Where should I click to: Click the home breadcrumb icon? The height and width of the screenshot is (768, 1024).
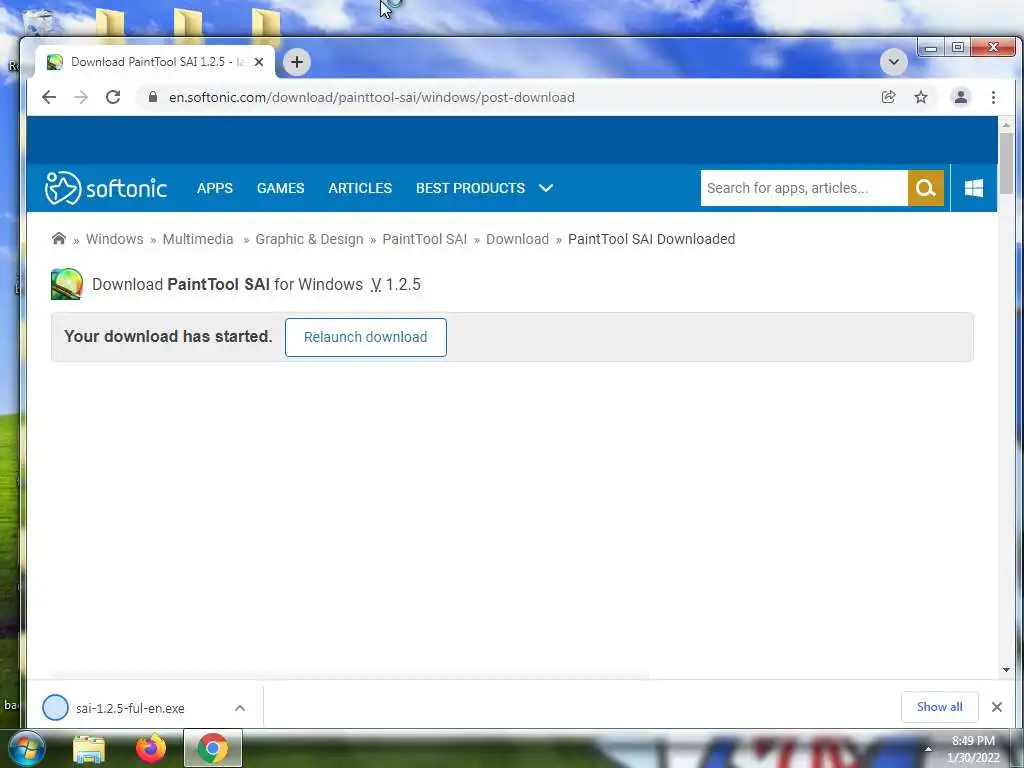click(59, 238)
